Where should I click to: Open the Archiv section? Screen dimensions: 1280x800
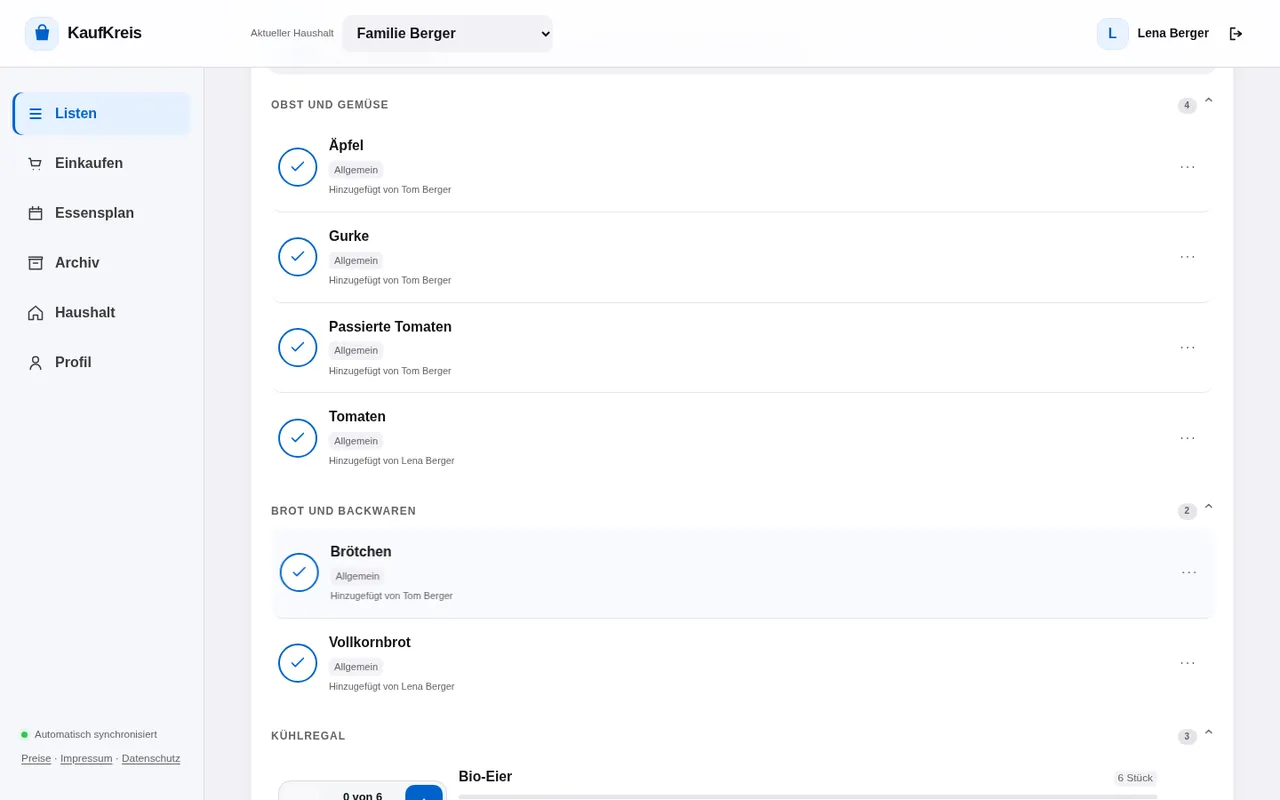point(101,263)
